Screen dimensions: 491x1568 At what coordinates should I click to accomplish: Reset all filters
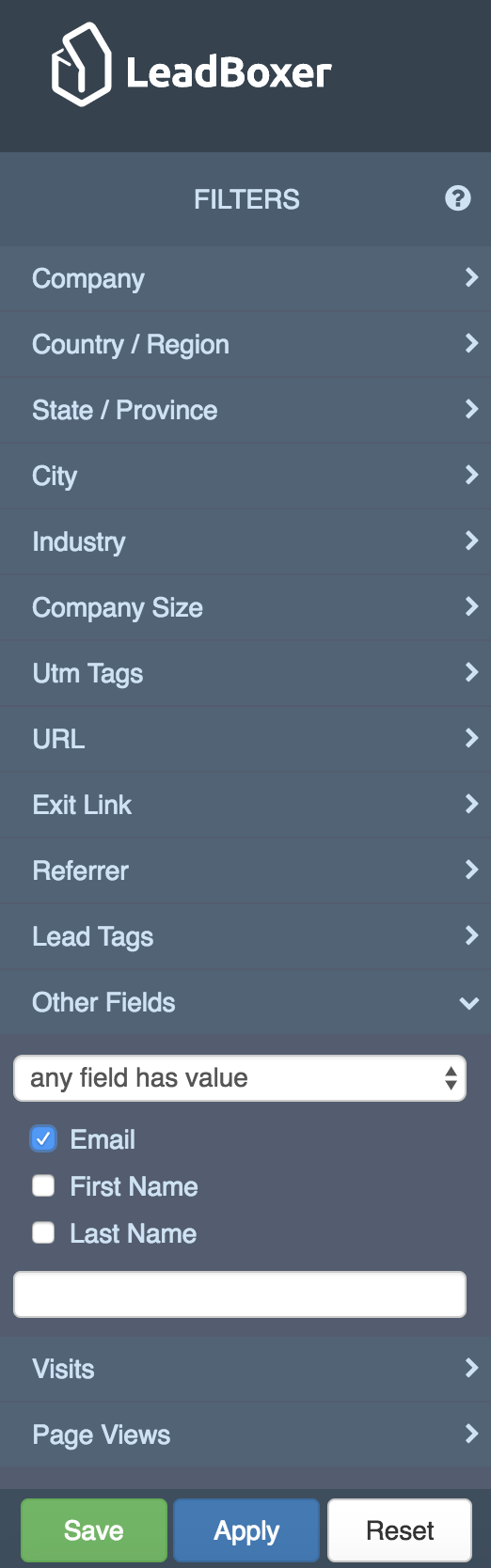click(x=400, y=1530)
